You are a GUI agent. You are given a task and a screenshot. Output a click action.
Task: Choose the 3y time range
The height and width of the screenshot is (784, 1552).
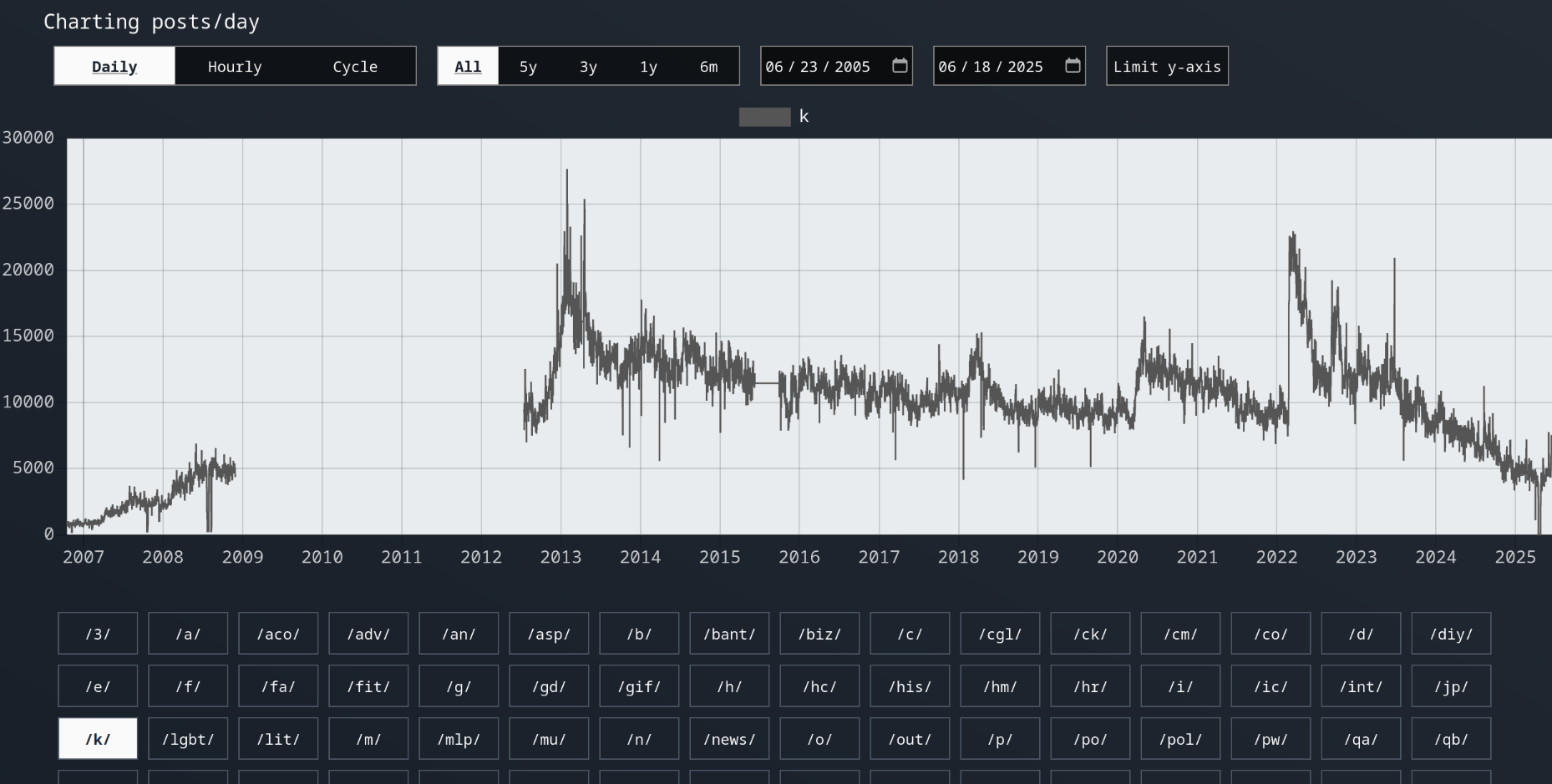[588, 66]
